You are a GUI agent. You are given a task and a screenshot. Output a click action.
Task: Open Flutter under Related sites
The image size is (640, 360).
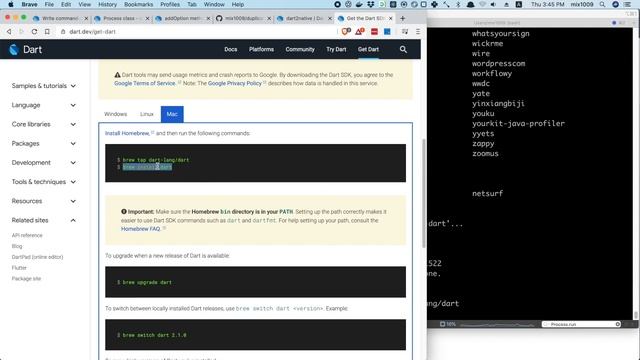[x=19, y=268]
